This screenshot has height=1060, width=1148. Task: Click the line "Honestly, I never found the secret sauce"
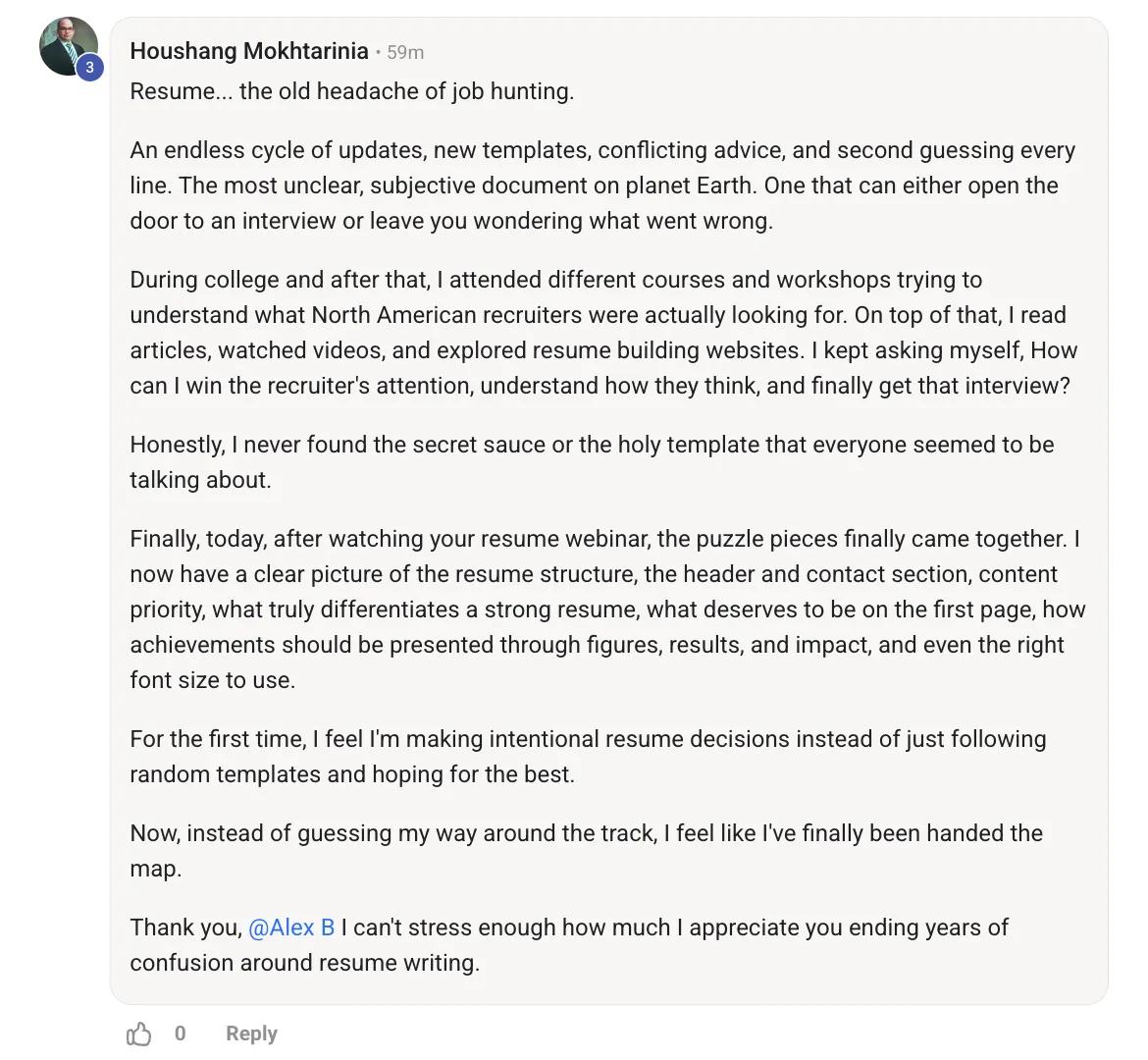point(592,444)
